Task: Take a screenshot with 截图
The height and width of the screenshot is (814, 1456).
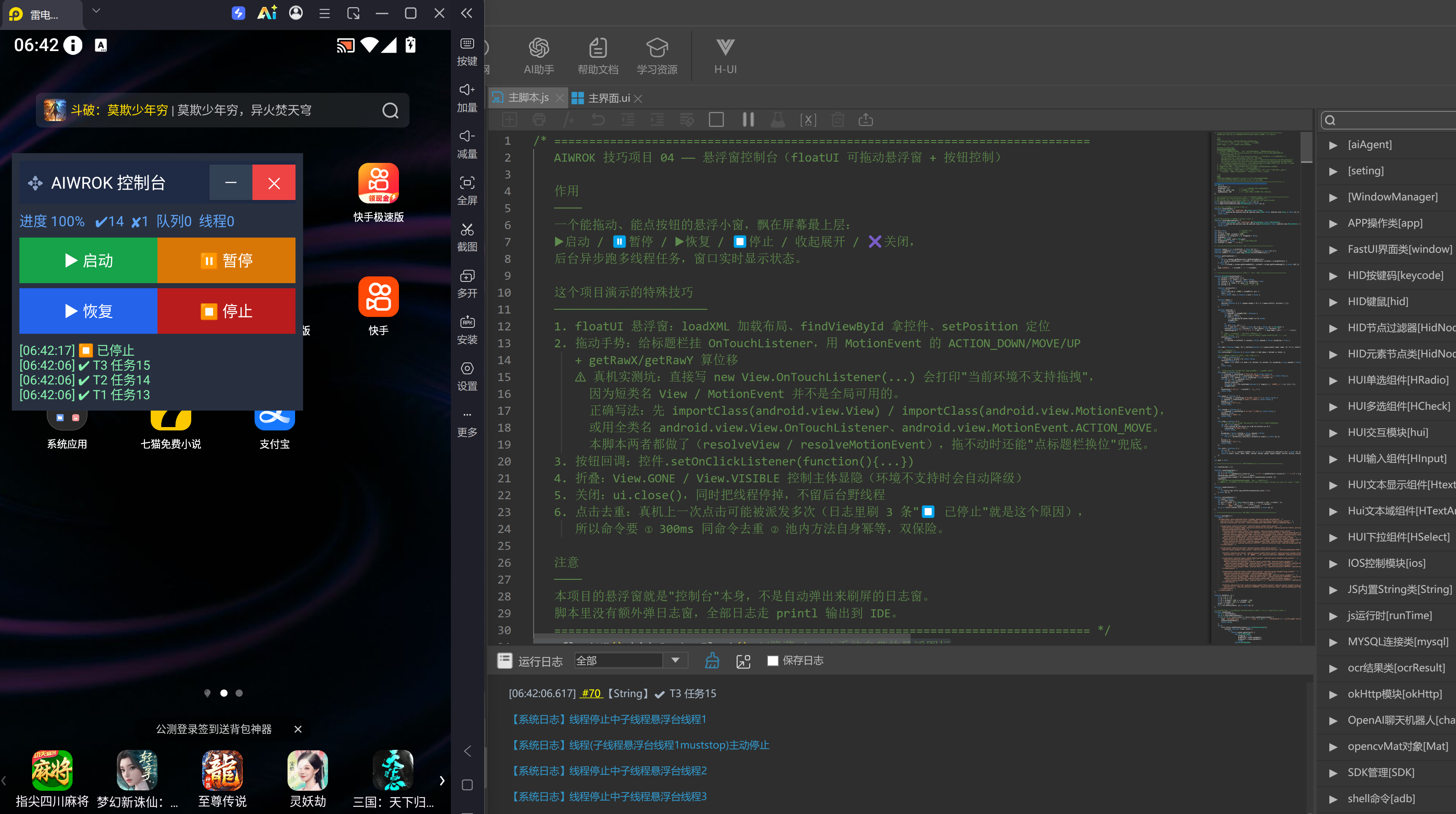Action: tap(467, 237)
